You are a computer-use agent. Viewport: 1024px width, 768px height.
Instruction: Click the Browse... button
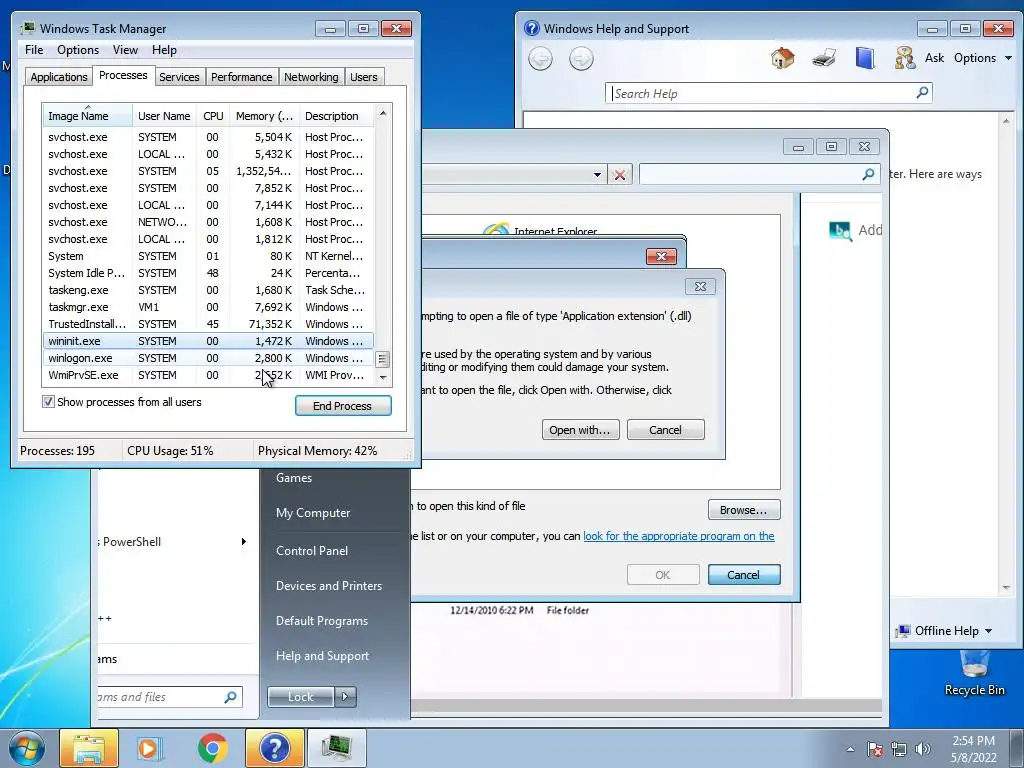click(743, 510)
